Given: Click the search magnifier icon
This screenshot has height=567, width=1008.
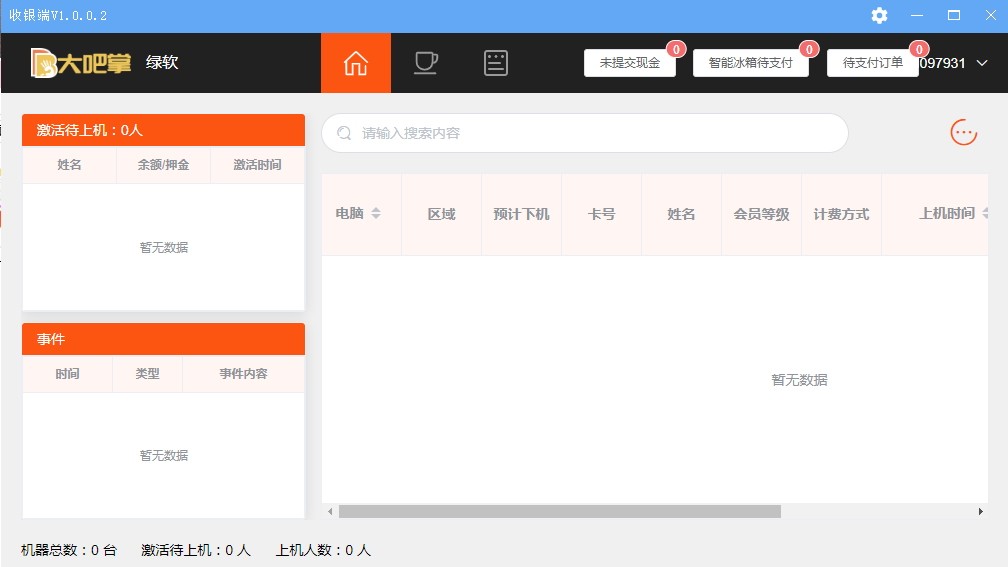Looking at the screenshot, I should pyautogui.click(x=345, y=133).
